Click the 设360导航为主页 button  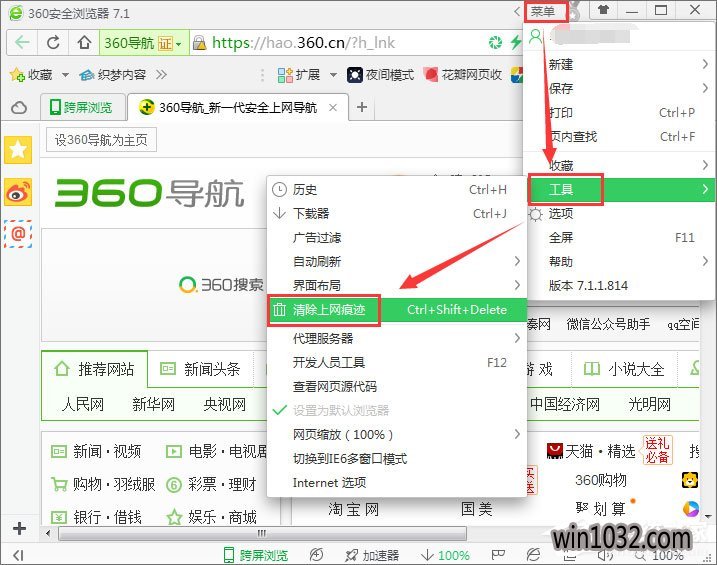[x=100, y=140]
